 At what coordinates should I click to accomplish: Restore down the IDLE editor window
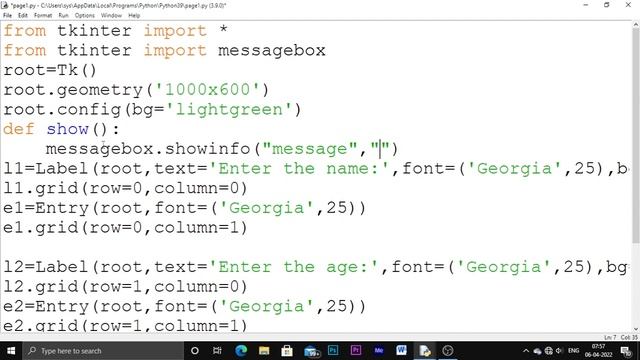[x=607, y=5]
